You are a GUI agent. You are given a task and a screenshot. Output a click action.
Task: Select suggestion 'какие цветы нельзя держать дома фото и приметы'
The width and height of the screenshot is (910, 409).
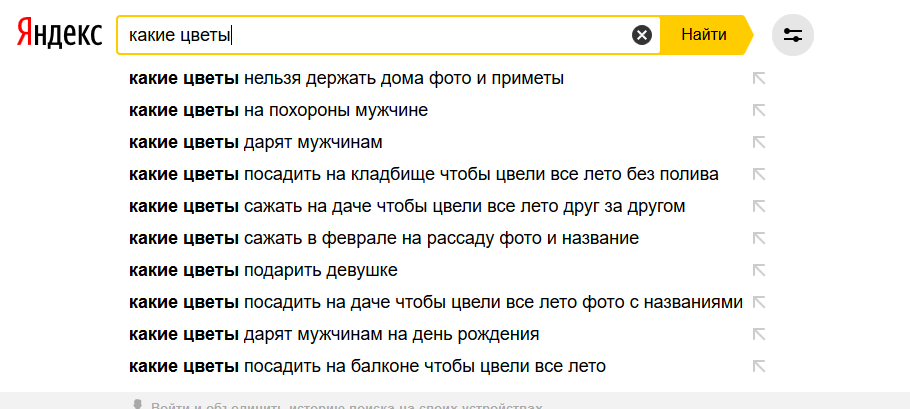346,78
